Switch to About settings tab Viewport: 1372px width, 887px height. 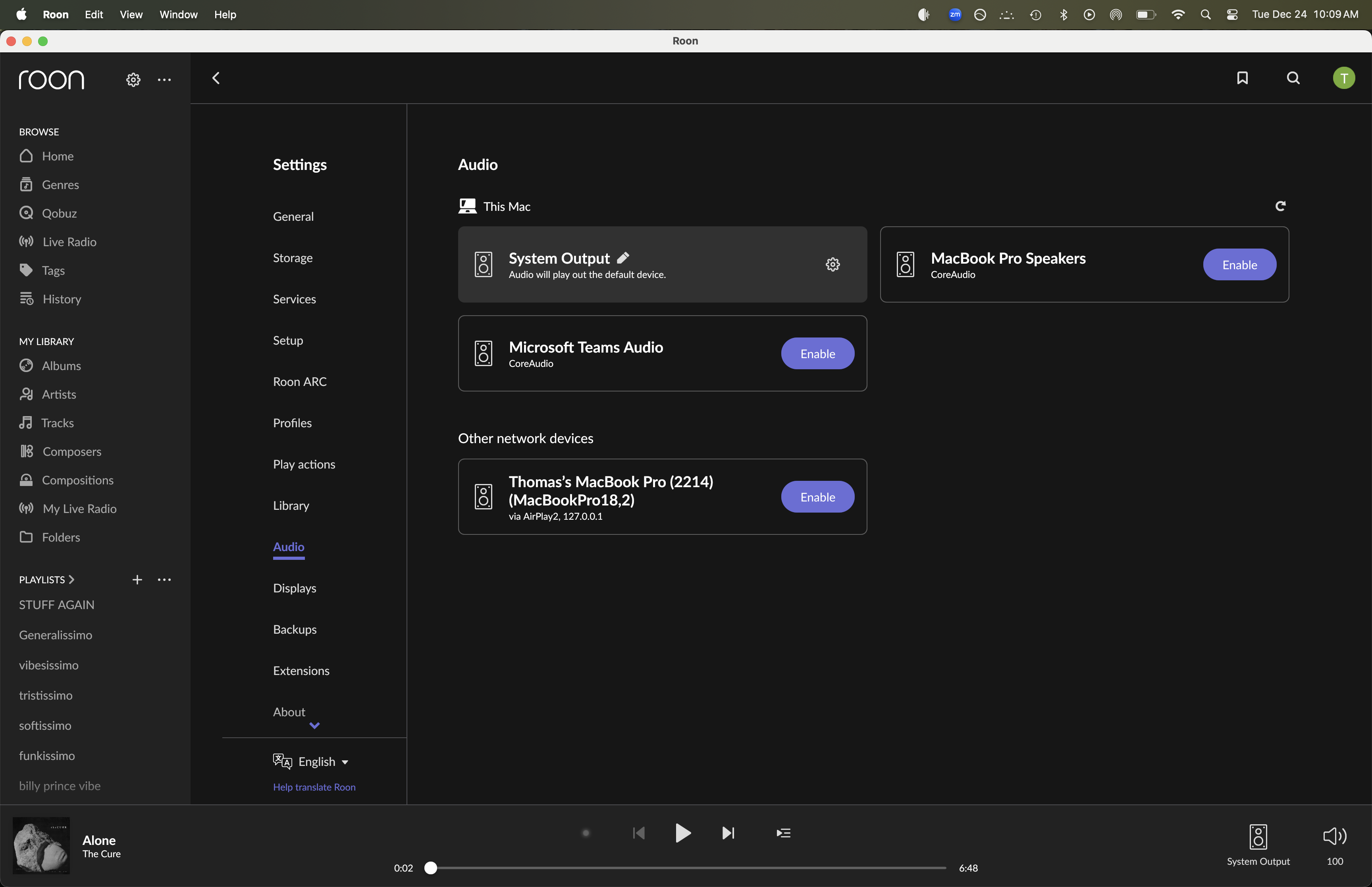coord(289,712)
